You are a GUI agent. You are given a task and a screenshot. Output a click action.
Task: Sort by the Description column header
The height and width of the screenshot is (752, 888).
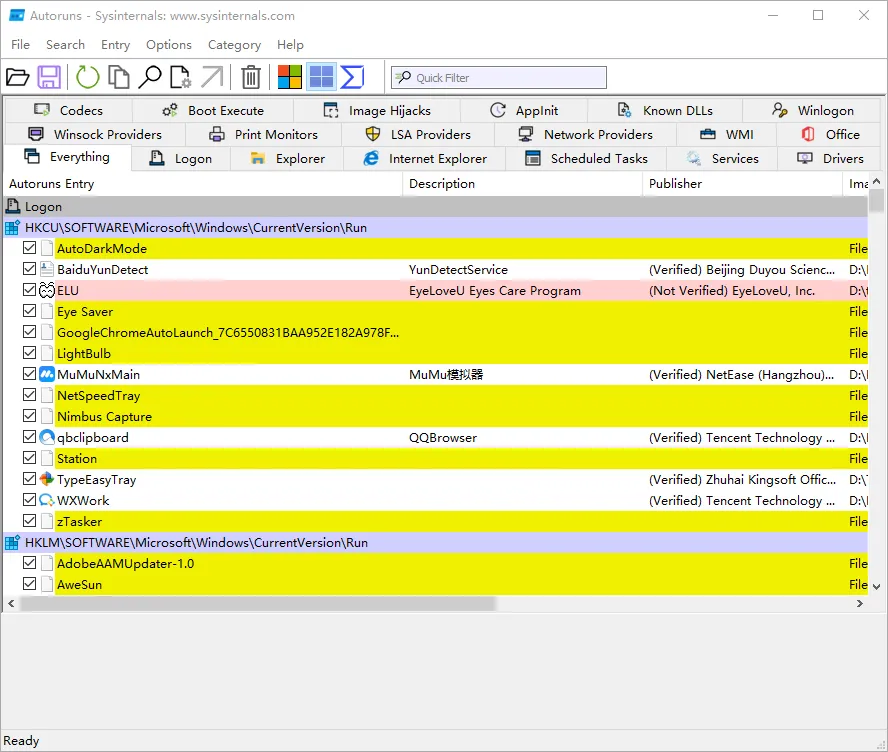tap(522, 183)
